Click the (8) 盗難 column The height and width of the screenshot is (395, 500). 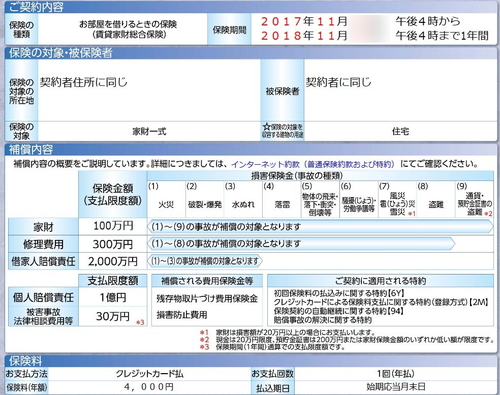(x=436, y=199)
